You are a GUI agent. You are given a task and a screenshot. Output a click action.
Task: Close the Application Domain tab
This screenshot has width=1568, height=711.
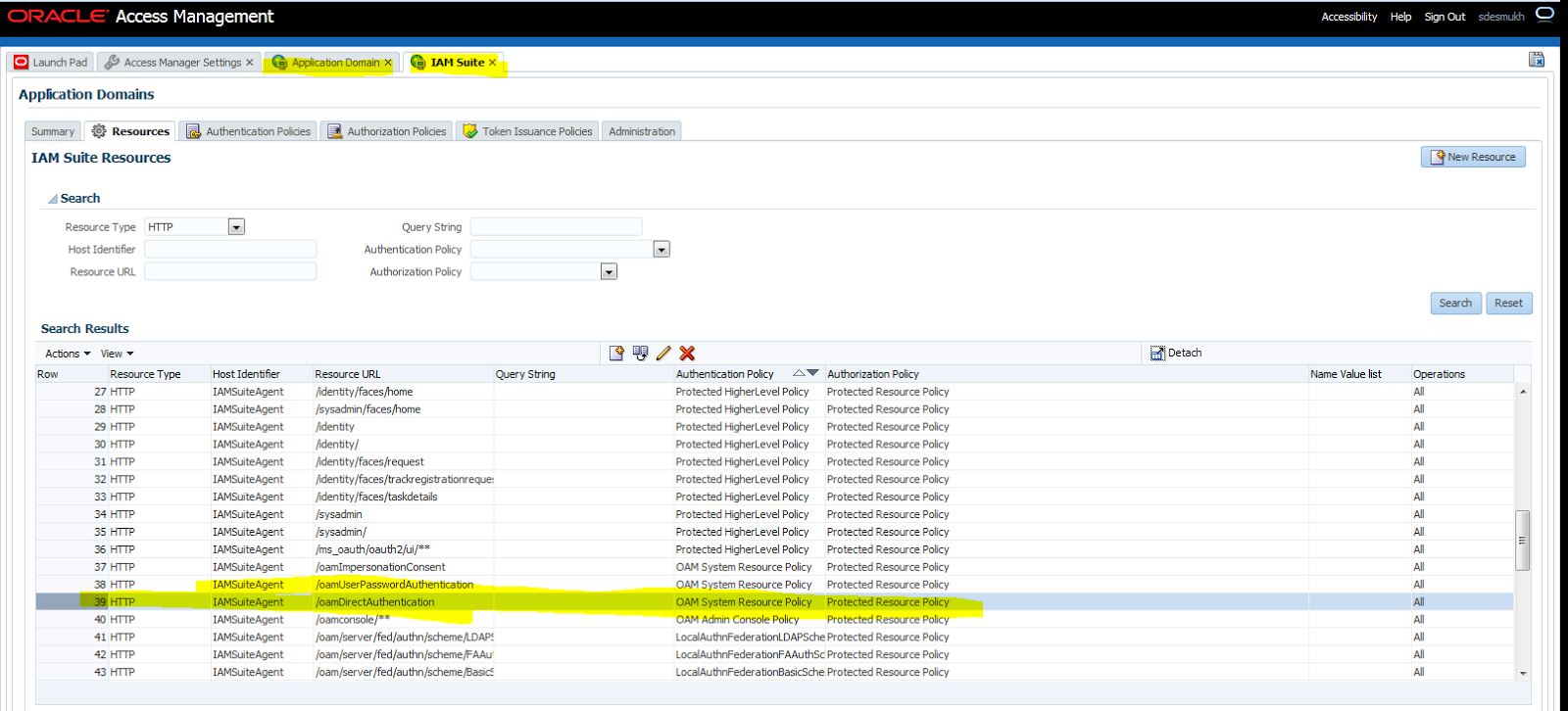click(388, 63)
